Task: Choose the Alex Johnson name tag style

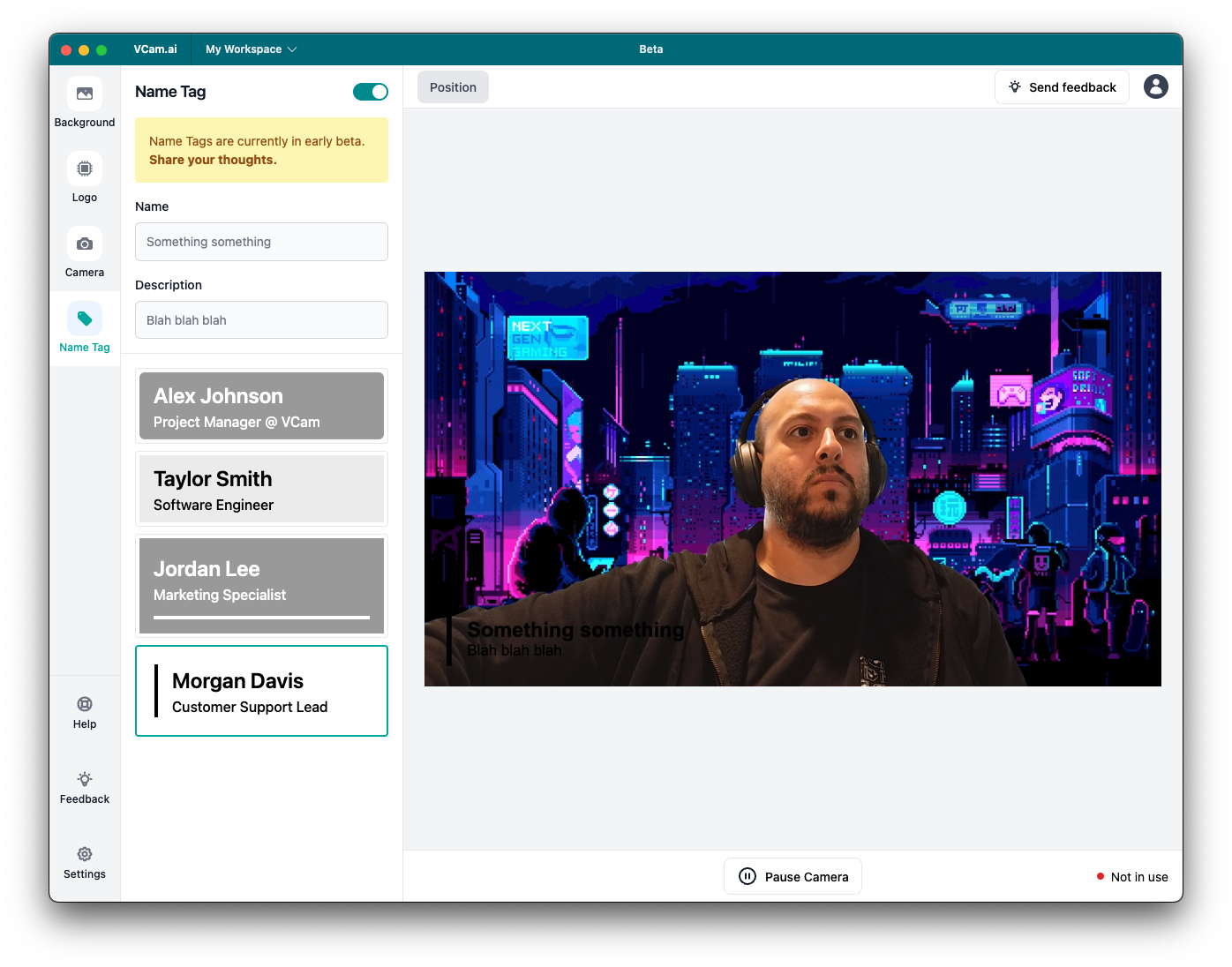Action: coord(261,406)
